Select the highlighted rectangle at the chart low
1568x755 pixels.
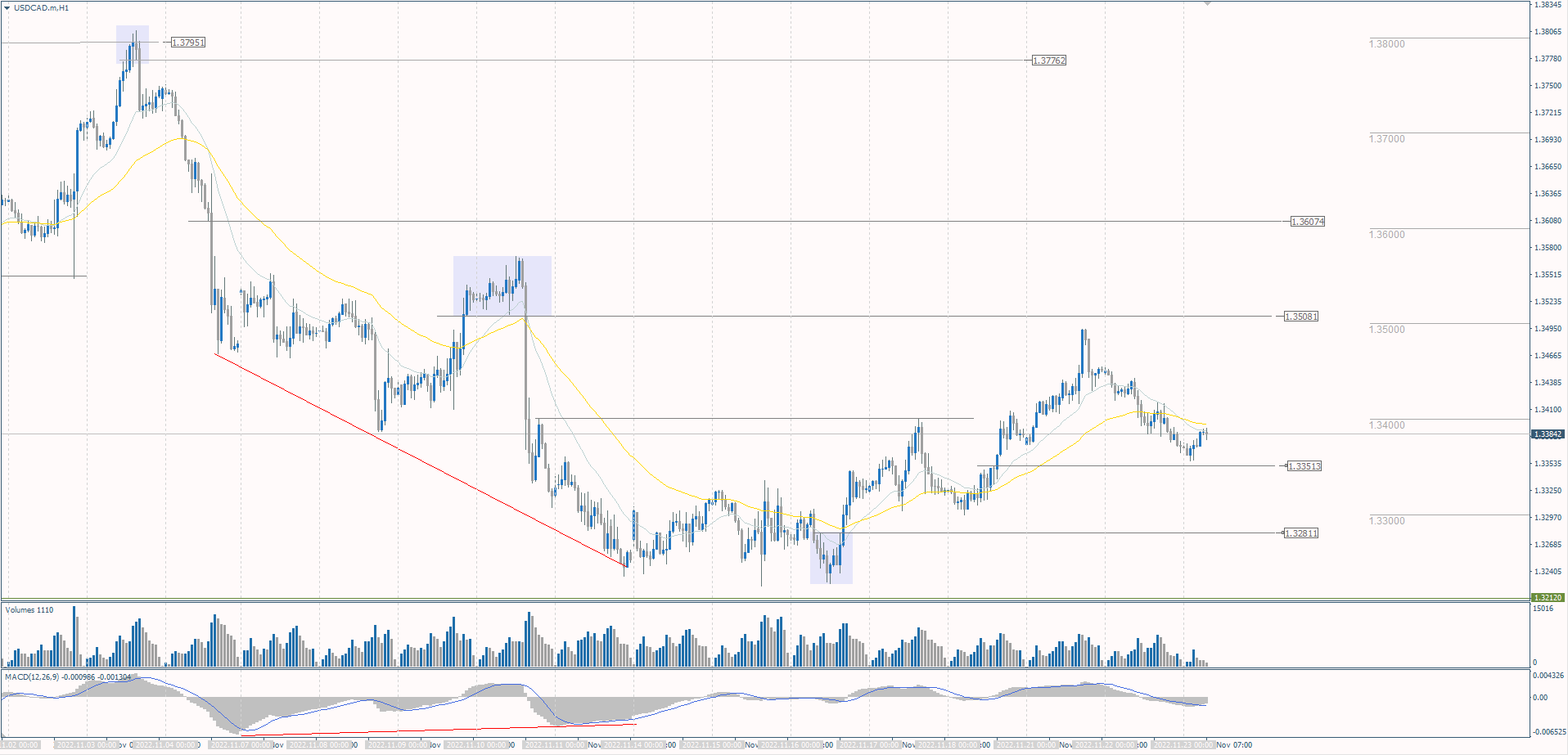click(831, 558)
